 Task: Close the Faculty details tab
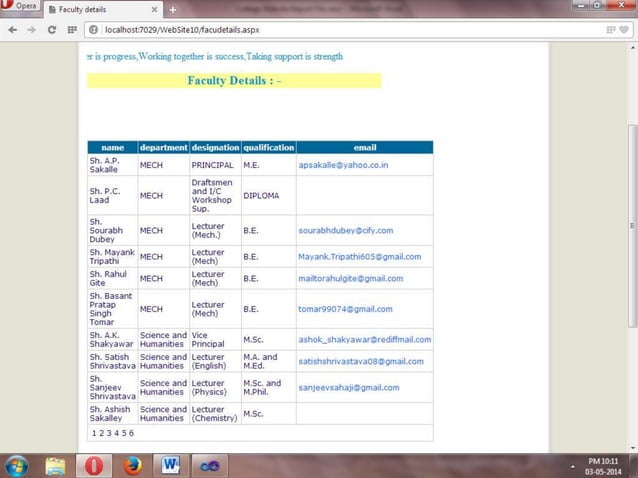(154, 9)
